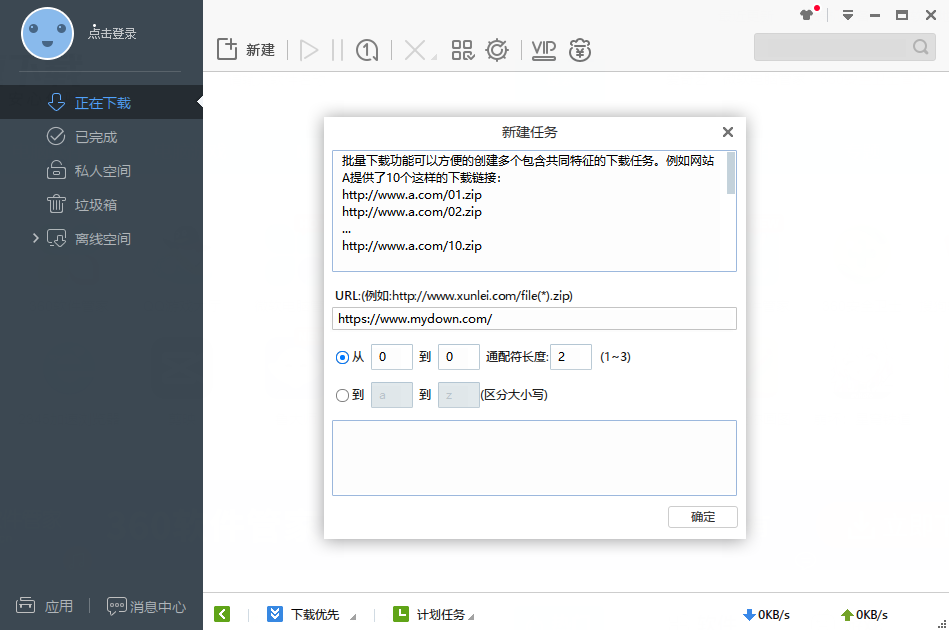The image size is (949, 630).
Task: Open 垃圾箱 in the sidebar
Action: [96, 205]
